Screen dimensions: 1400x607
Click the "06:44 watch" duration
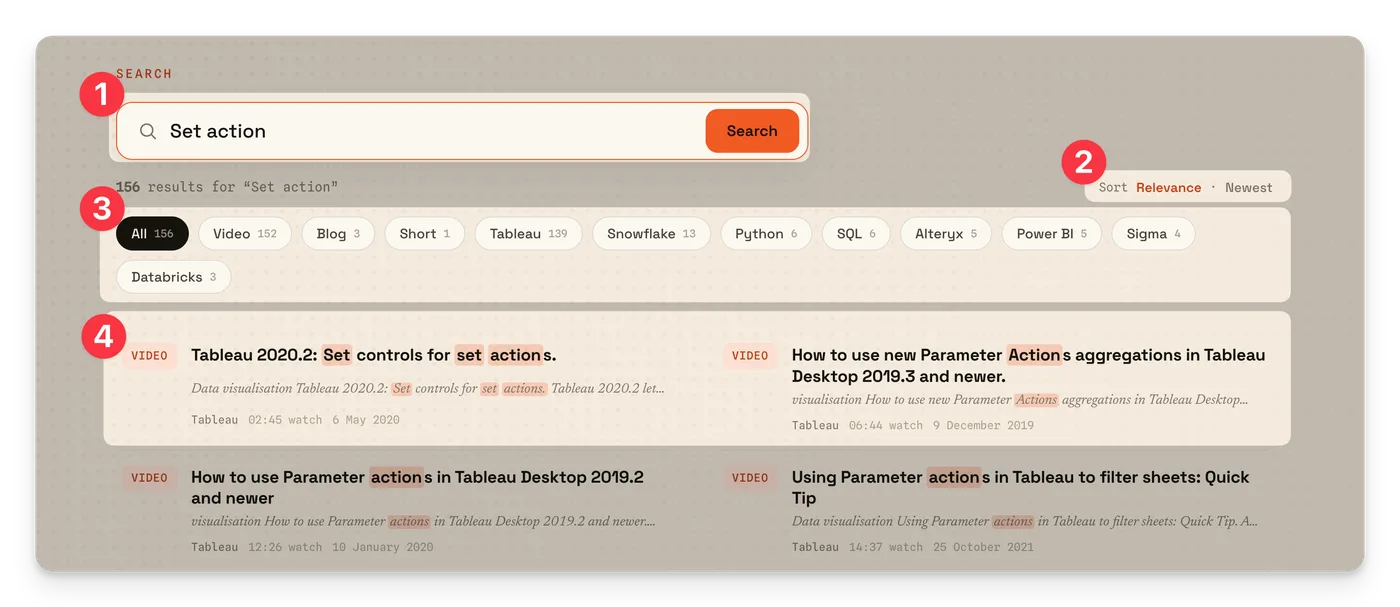tap(886, 425)
